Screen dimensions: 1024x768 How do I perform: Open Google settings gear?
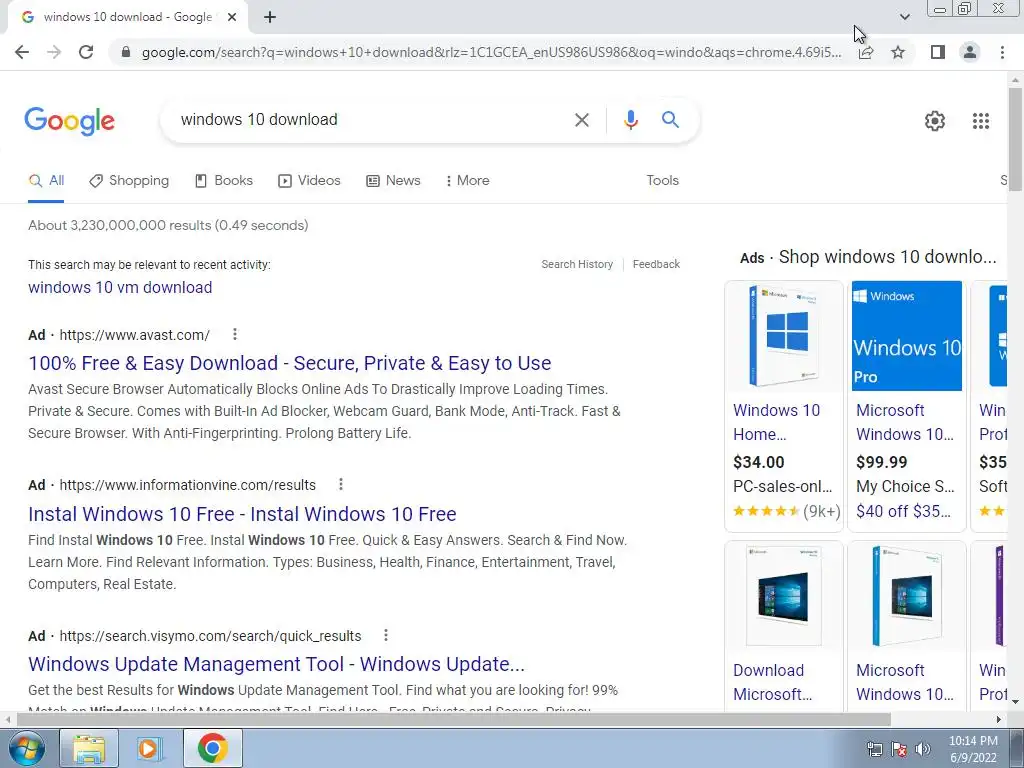click(935, 121)
